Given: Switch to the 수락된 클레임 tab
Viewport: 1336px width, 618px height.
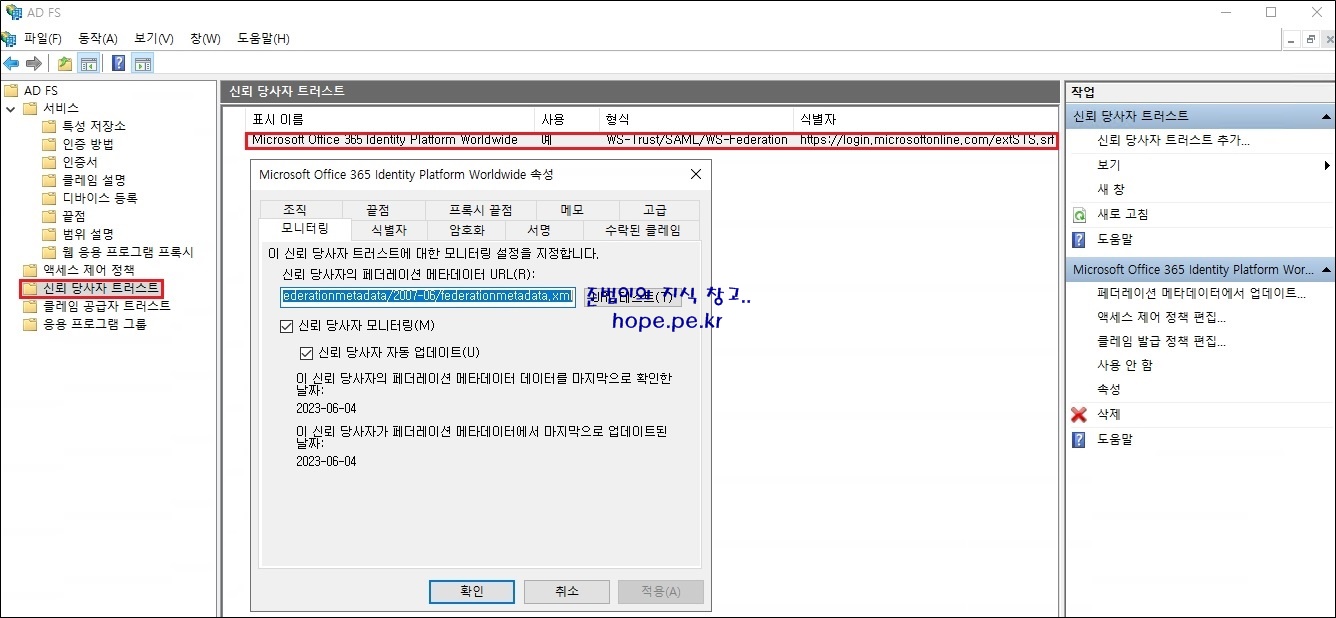Looking at the screenshot, I should coord(642,230).
